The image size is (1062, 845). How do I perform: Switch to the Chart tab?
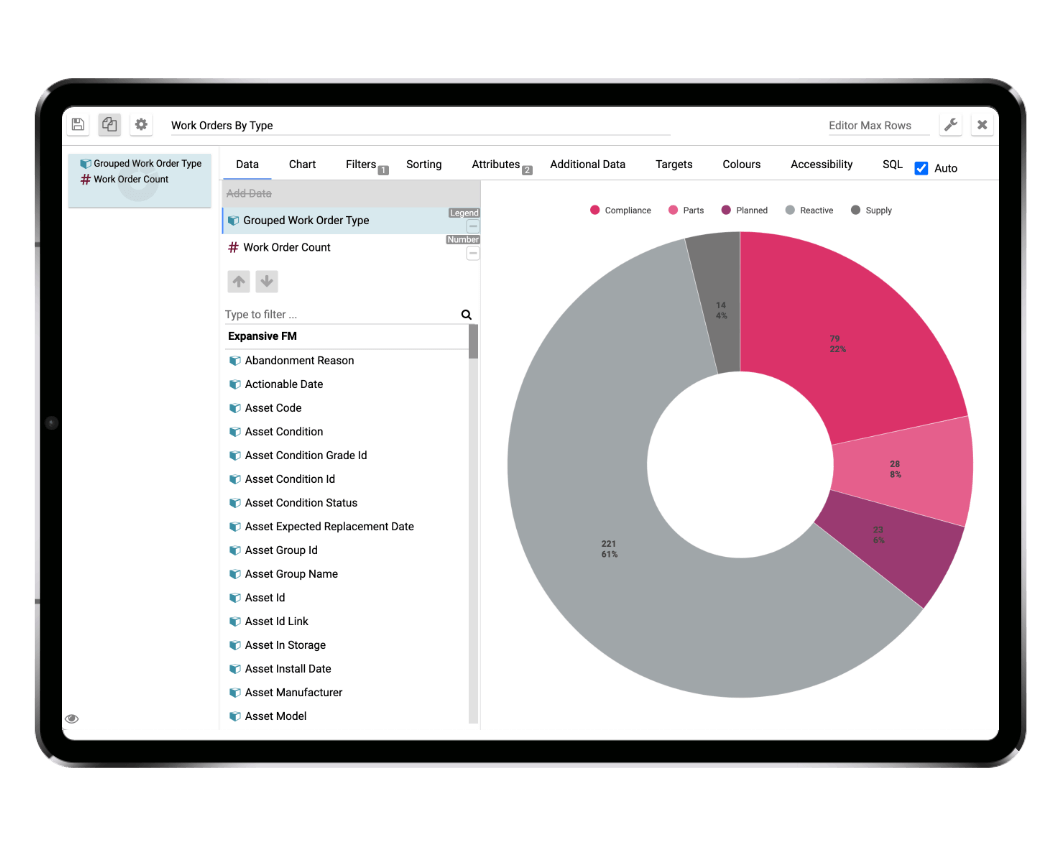point(302,164)
